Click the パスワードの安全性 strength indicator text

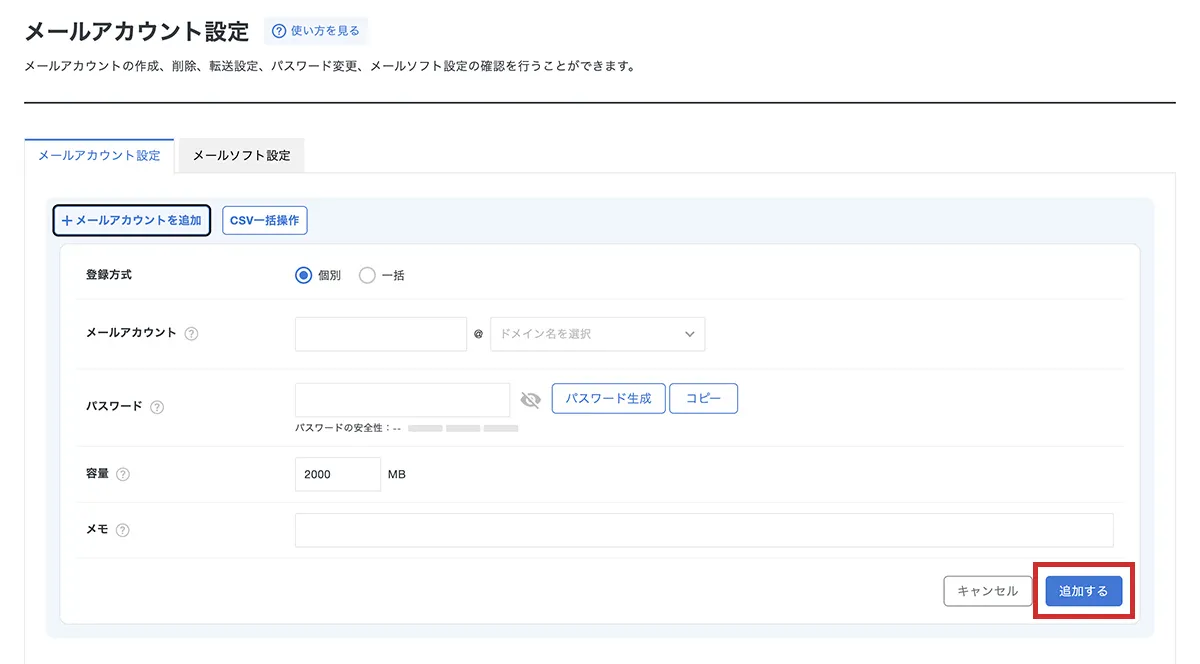pyautogui.click(x=348, y=428)
